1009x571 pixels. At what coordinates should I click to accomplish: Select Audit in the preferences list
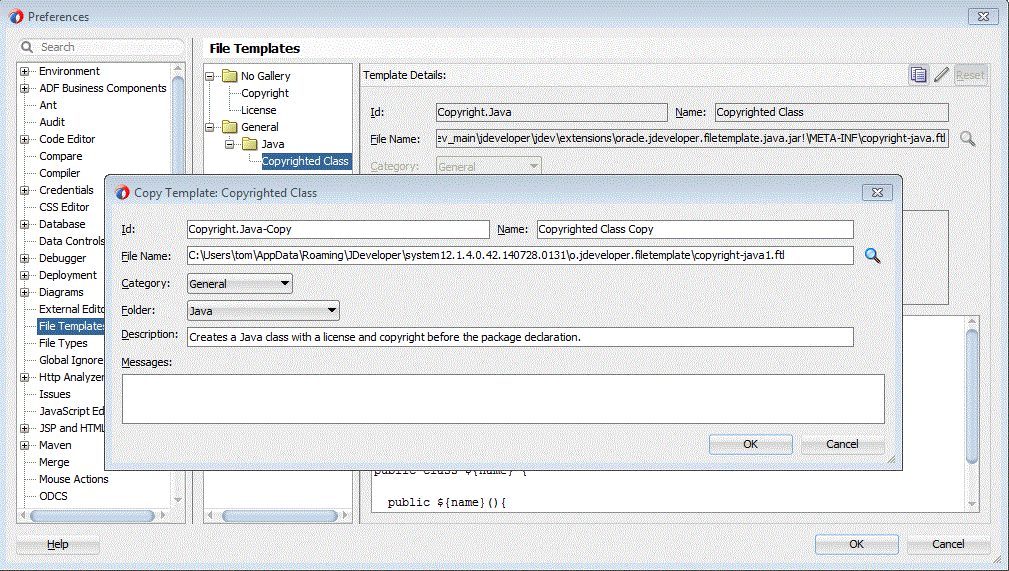[x=51, y=122]
